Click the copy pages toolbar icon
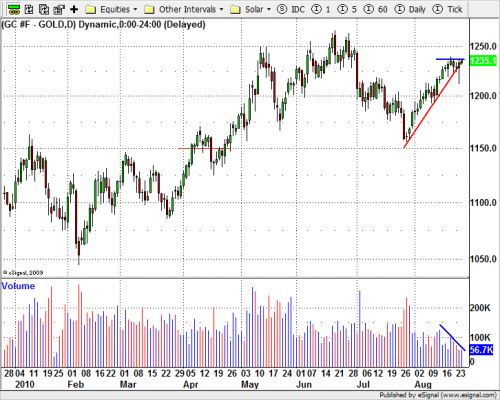Screen dimensions: 500x400 pos(44,9)
